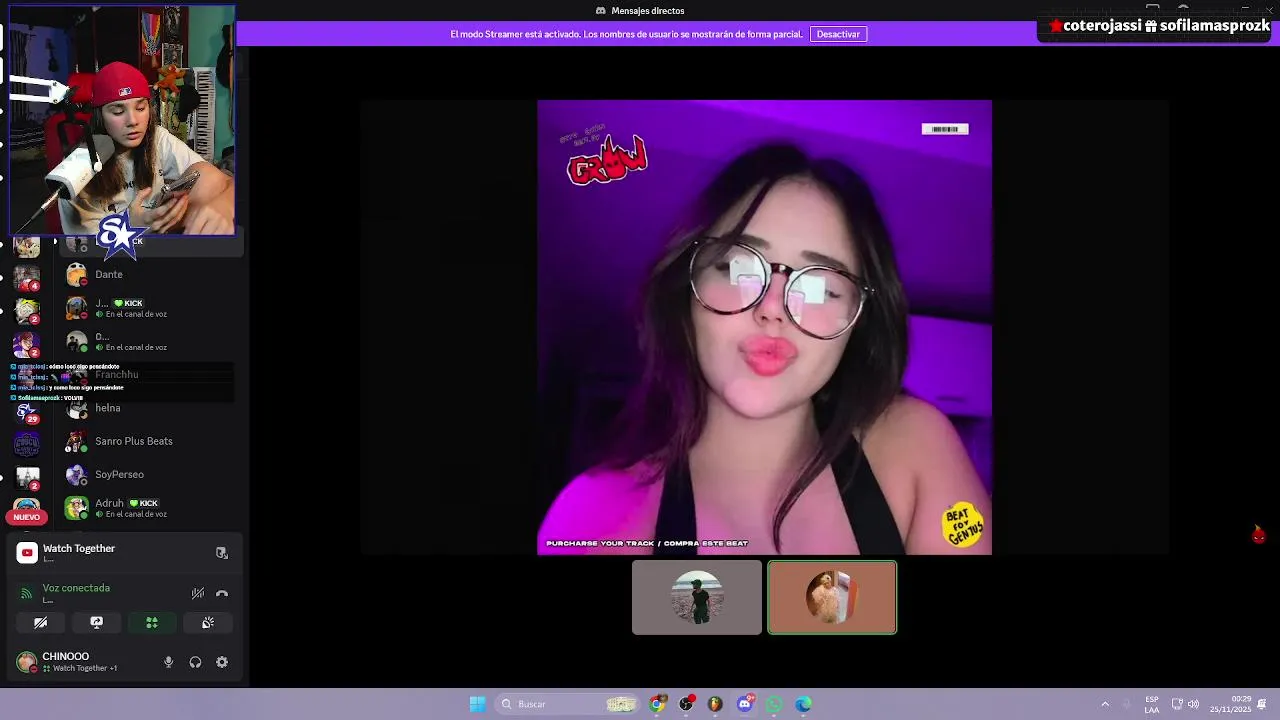Click SoyPerseo avatar icon
Viewport: 1280px width, 720px height.
click(76, 474)
